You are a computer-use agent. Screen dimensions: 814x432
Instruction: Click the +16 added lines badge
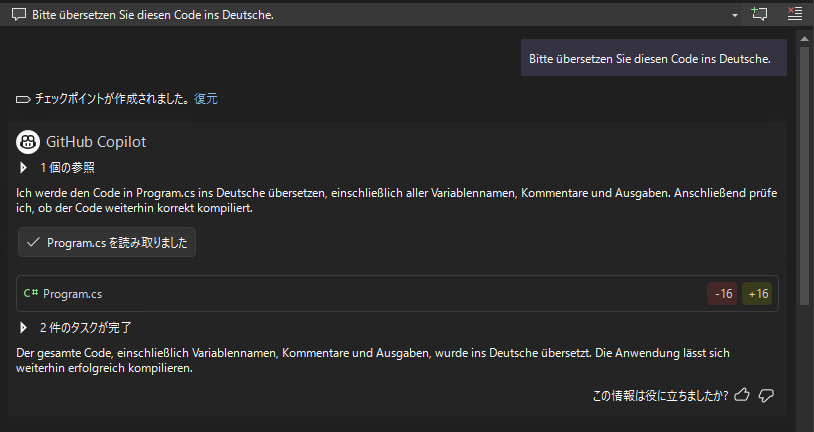(x=758, y=294)
